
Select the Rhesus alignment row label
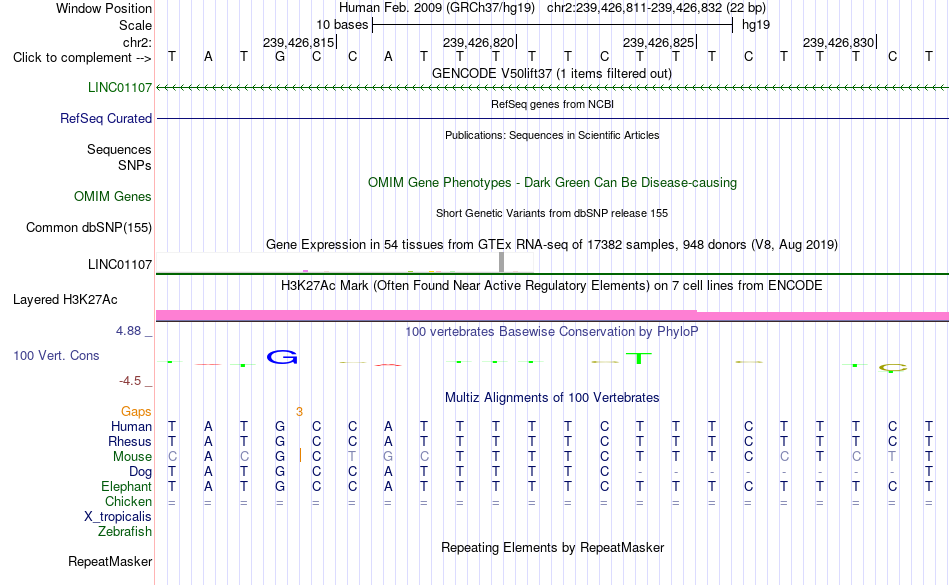coord(130,441)
